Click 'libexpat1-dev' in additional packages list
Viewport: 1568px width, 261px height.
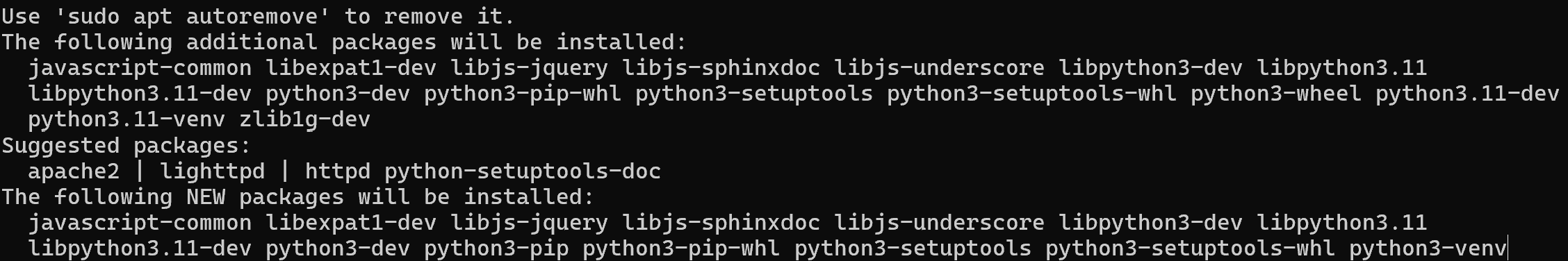pos(351,68)
